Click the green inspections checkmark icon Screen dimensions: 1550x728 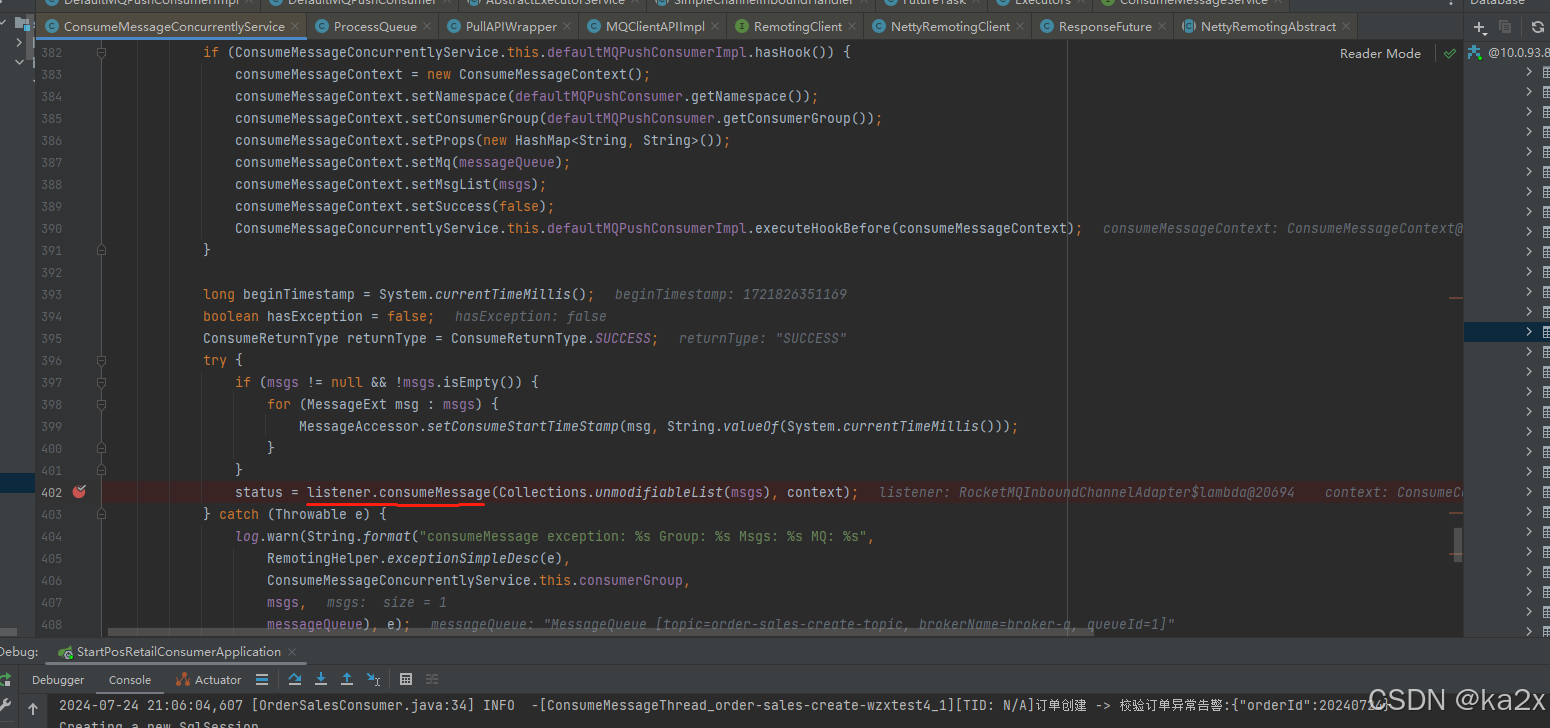pyautogui.click(x=1450, y=53)
